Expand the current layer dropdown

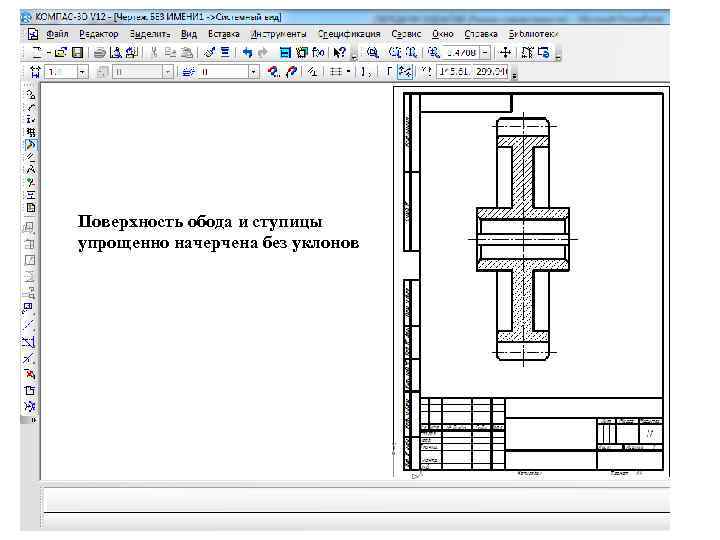(253, 72)
